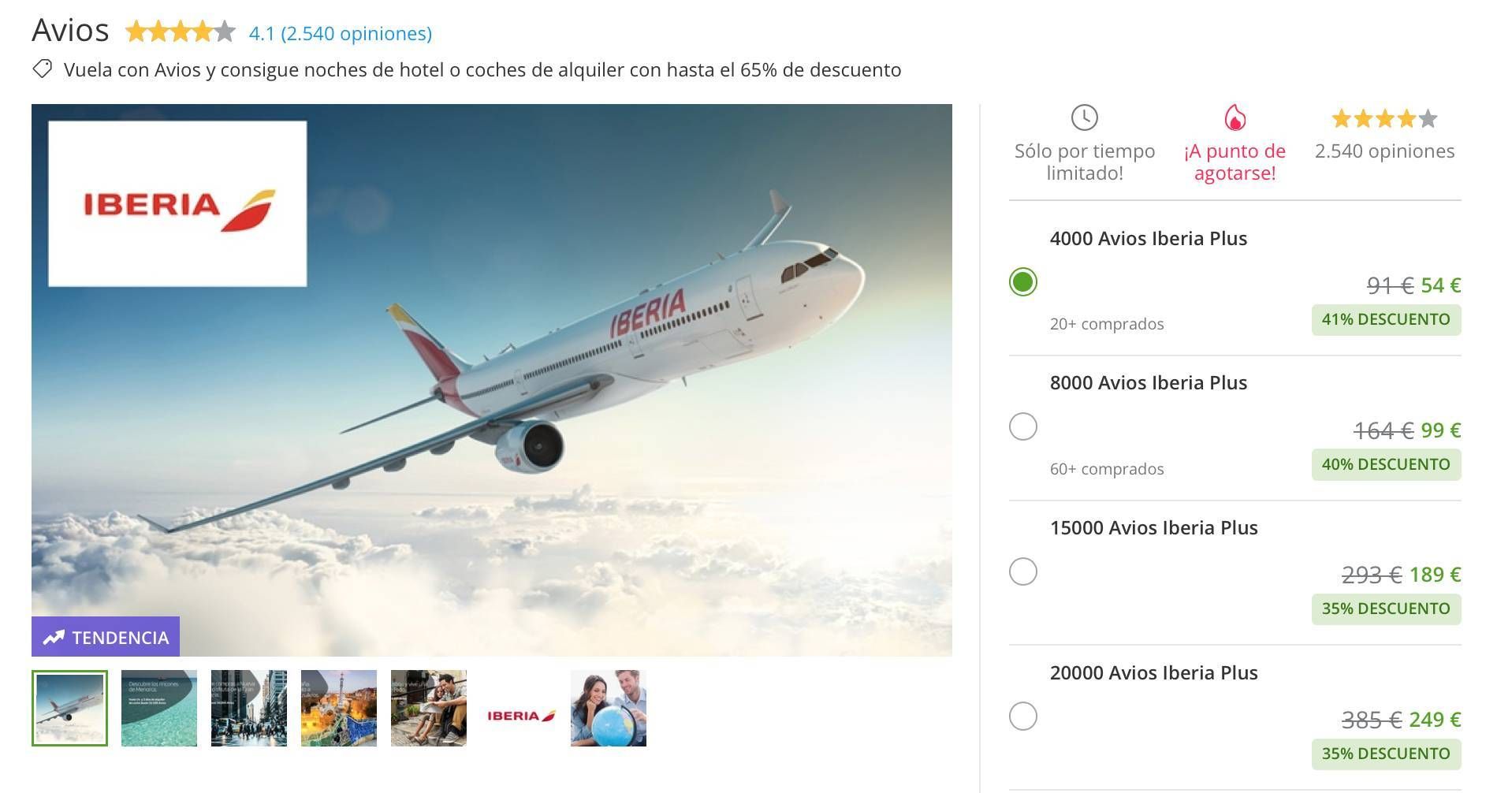
Task: Click the TENDENCIA trending badge
Action: click(x=106, y=637)
